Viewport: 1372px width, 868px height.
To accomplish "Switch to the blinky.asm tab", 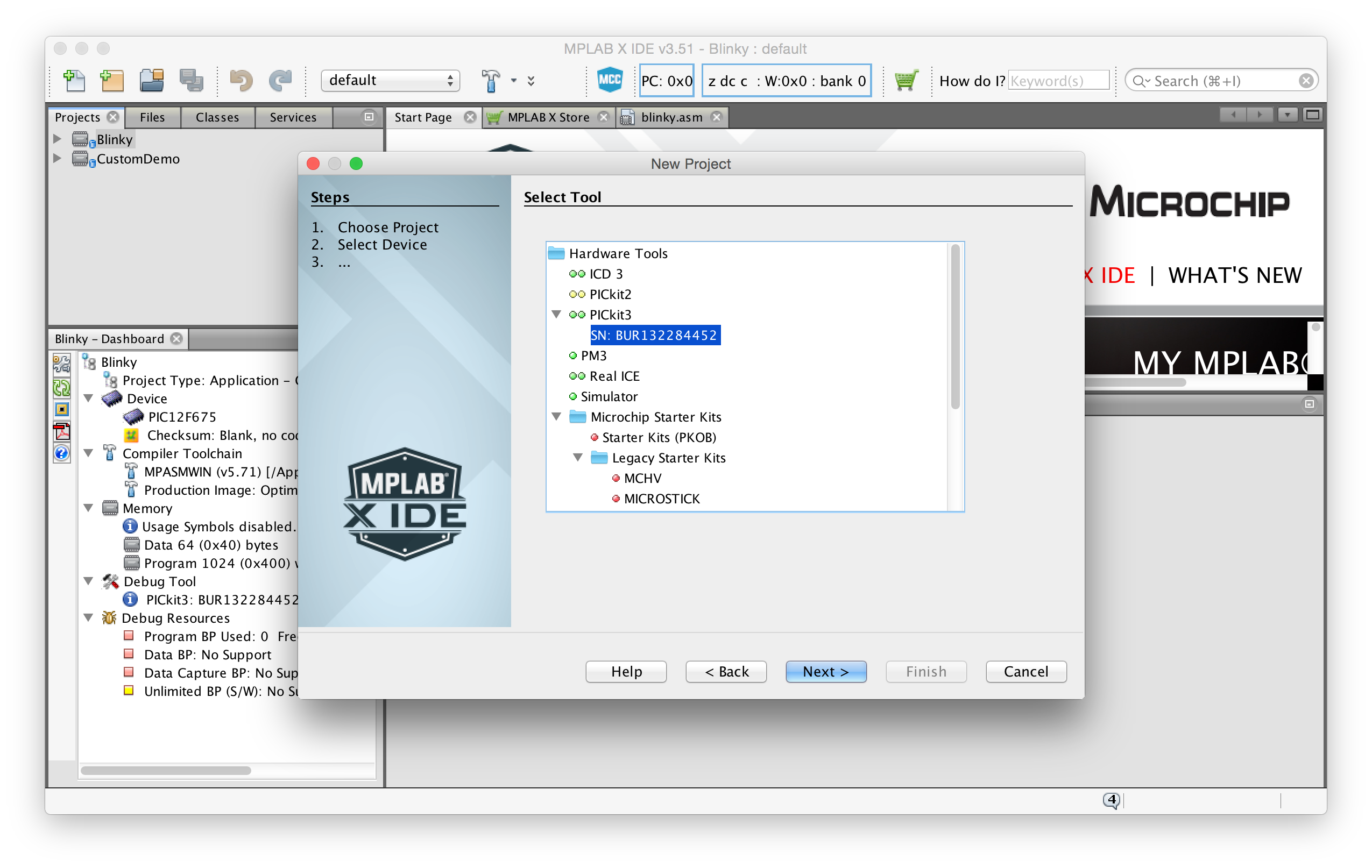I will coord(665,117).
